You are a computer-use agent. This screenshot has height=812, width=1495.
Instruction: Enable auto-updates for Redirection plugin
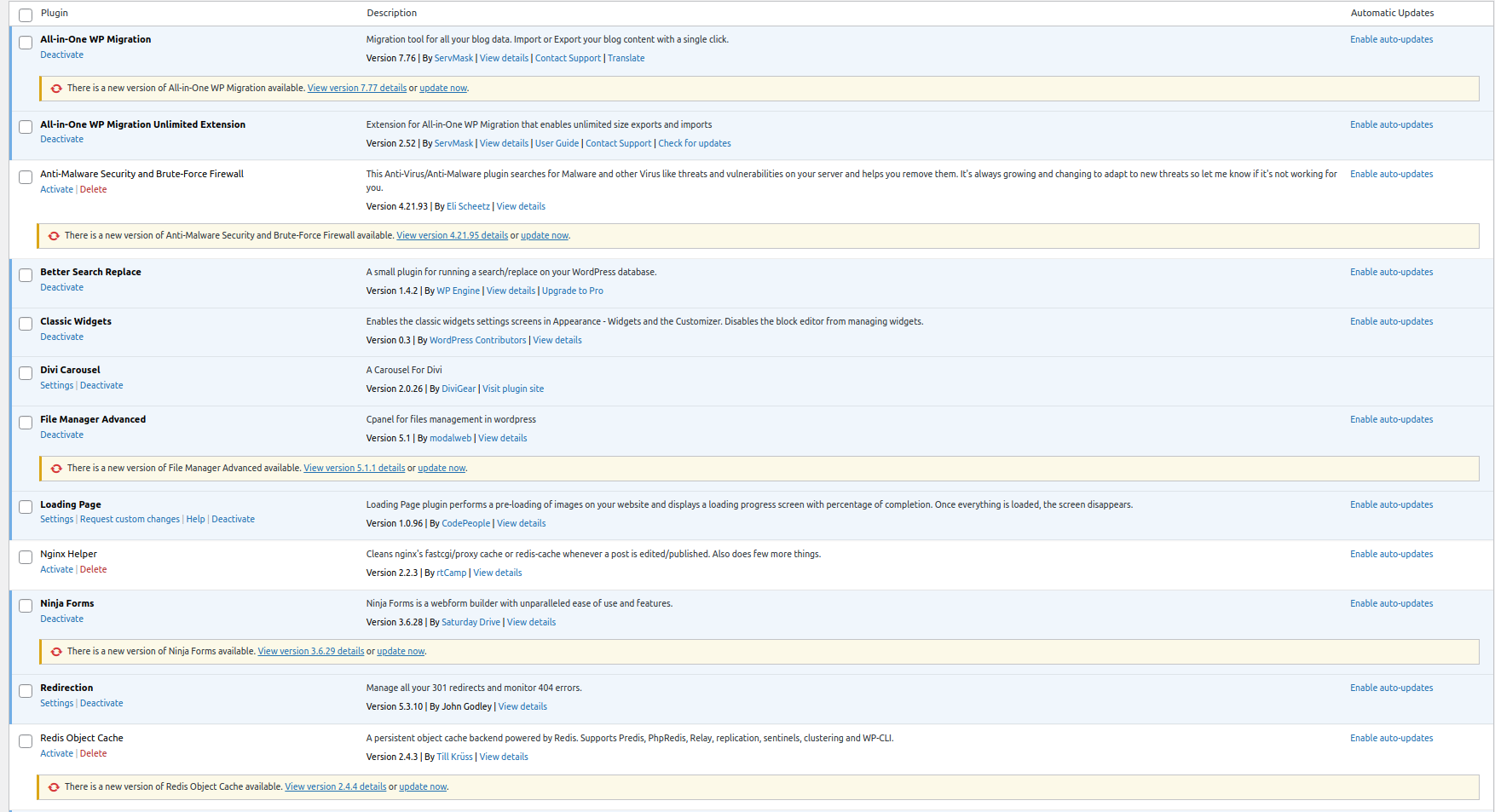click(x=1391, y=688)
